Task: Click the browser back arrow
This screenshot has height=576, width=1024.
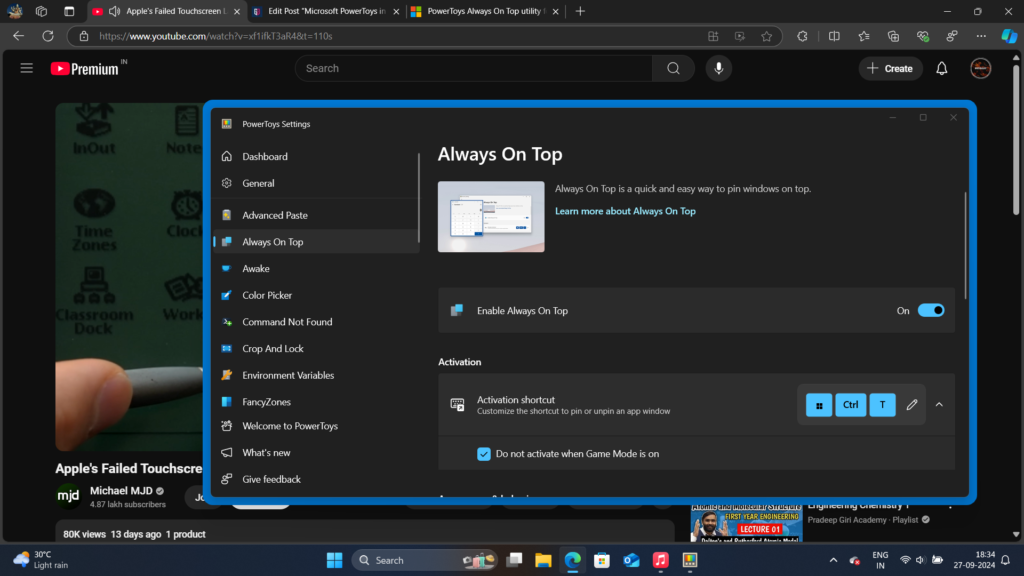Action: coord(18,36)
